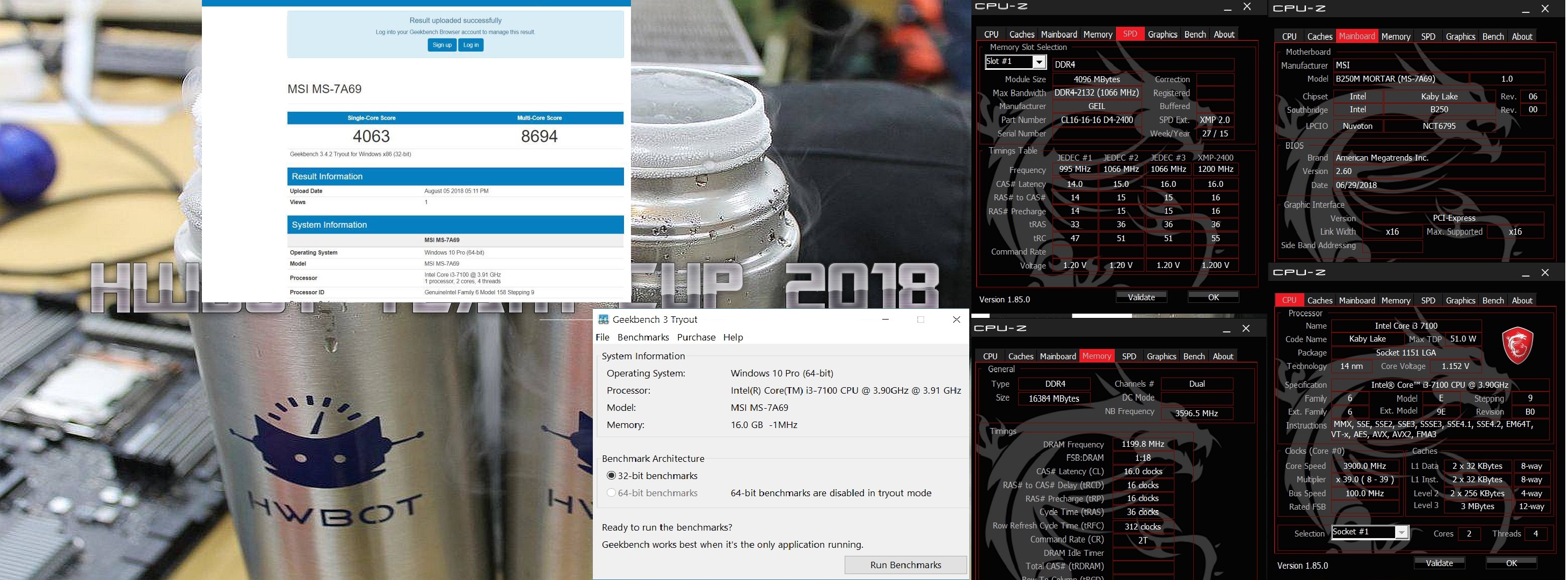This screenshot has width=1568, height=580.
Task: Click the LPCIO chip value NCT6795
Action: click(1439, 127)
